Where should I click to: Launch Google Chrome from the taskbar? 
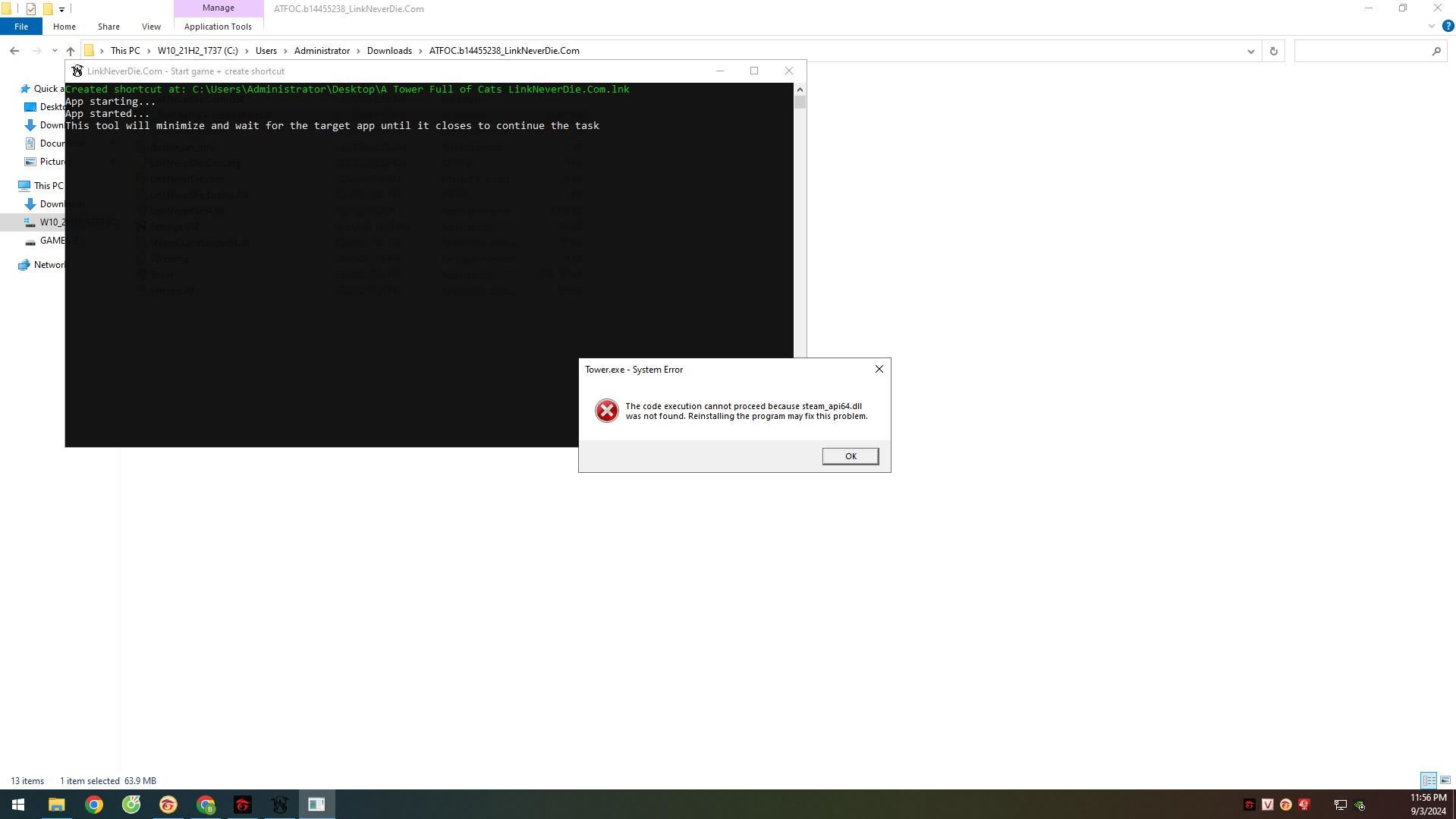tap(94, 805)
